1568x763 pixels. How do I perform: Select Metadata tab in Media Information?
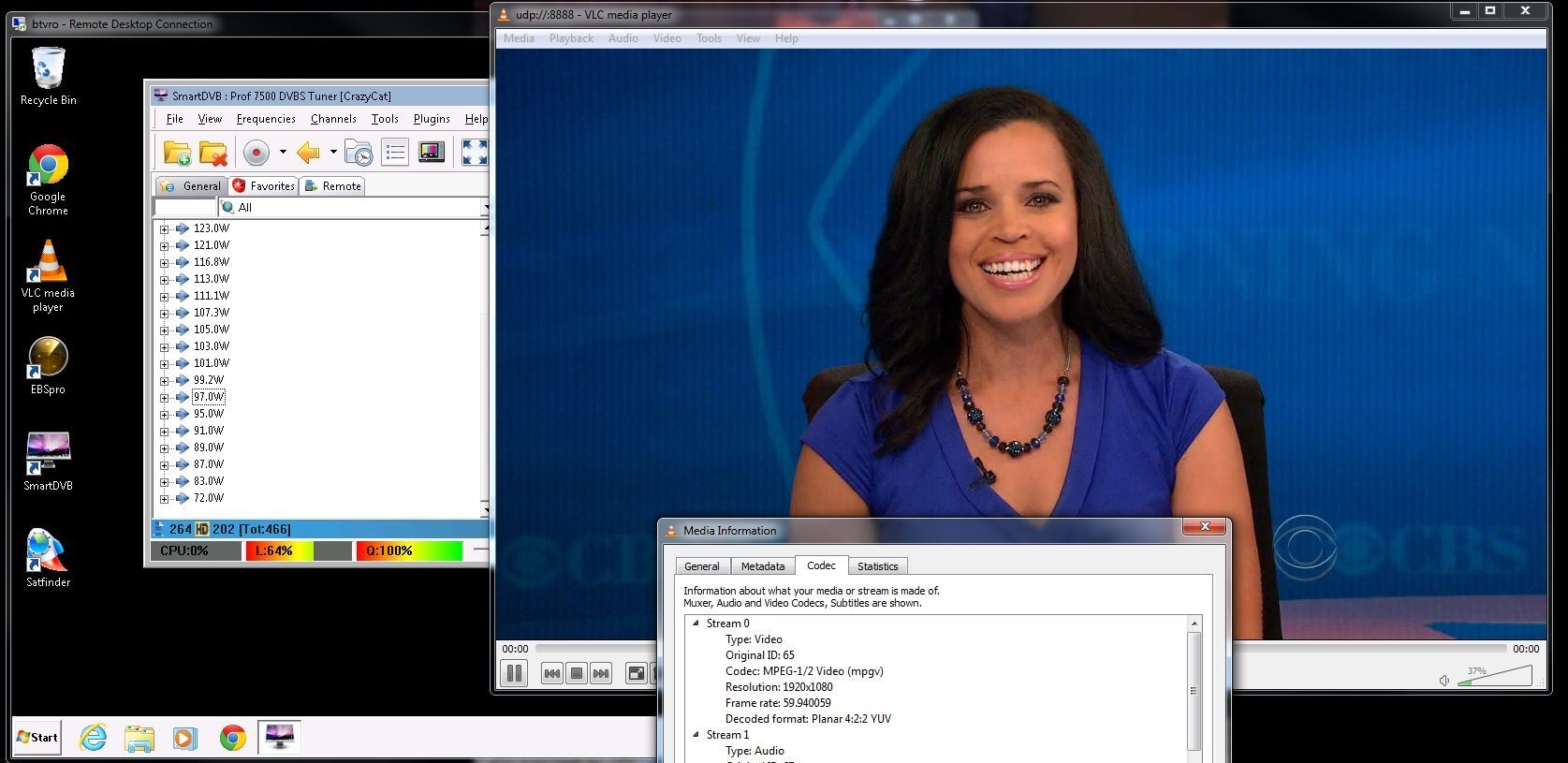[x=763, y=566]
